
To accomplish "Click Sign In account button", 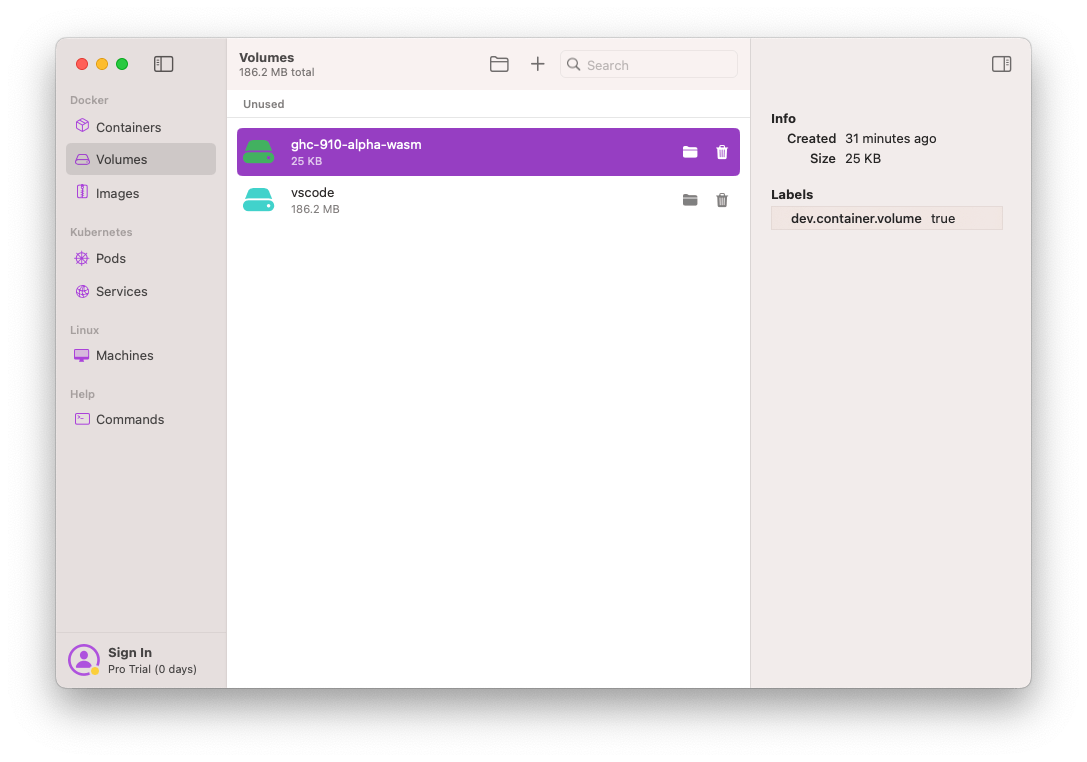I will point(141,661).
